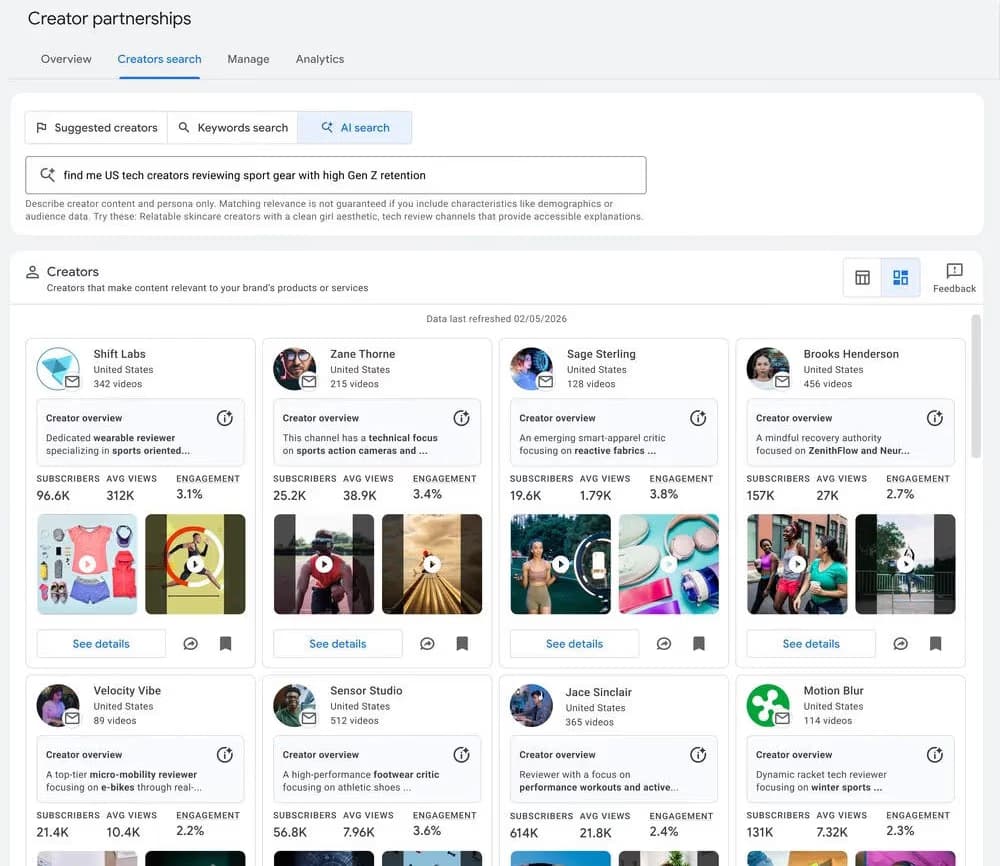This screenshot has width=1000, height=866.
Task: Switch to Keywords search mode
Action: coord(233,128)
